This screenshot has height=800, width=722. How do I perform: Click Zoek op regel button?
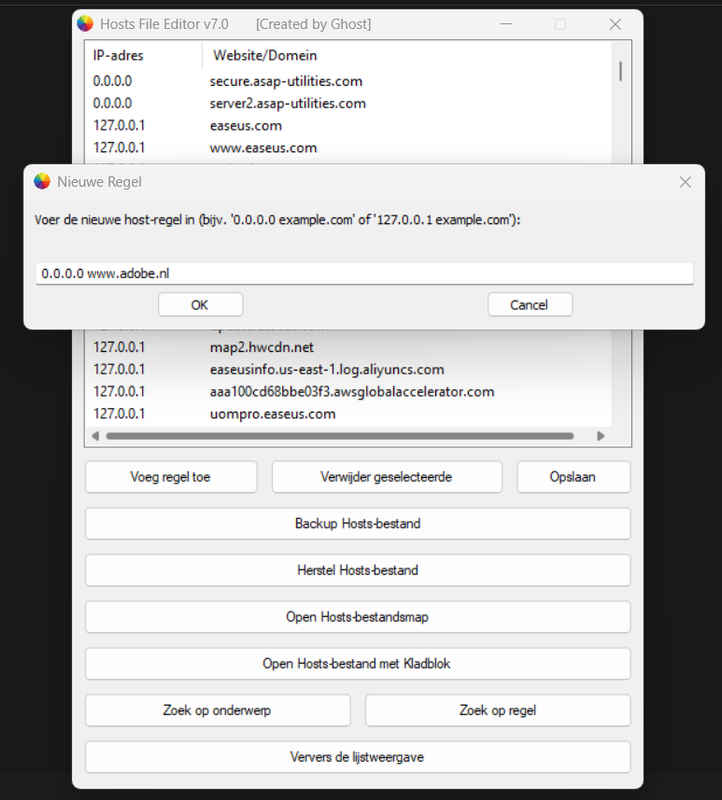pos(498,711)
